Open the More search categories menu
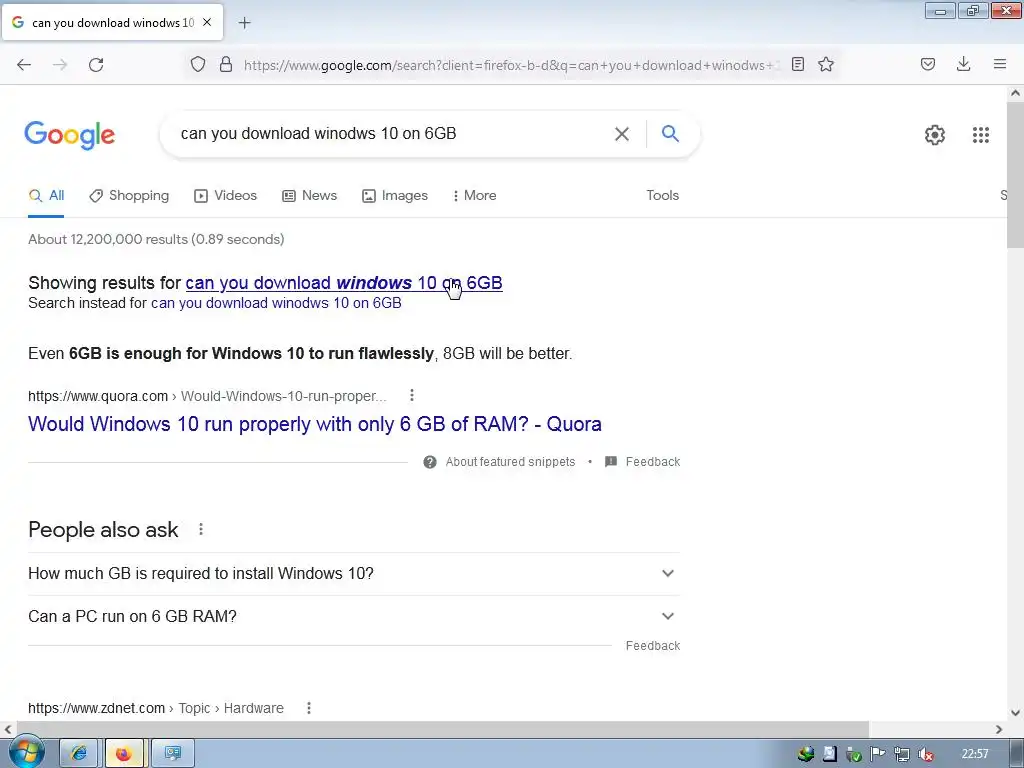The image size is (1024, 768). (475, 195)
